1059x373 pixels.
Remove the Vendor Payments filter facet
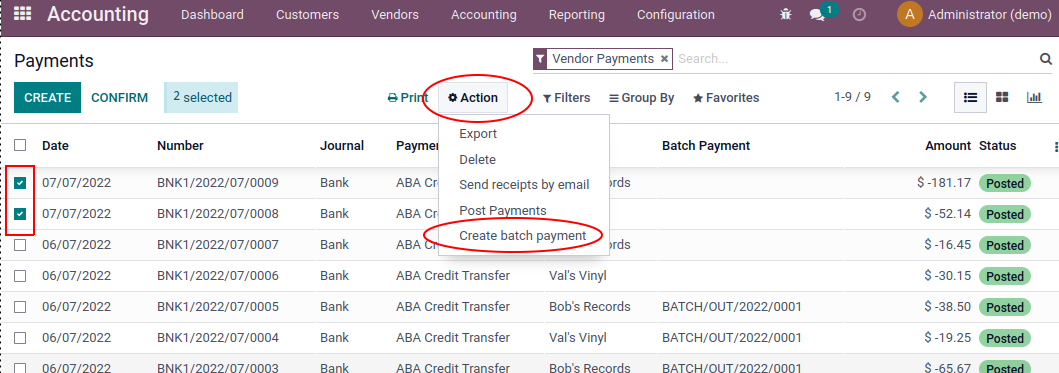665,59
